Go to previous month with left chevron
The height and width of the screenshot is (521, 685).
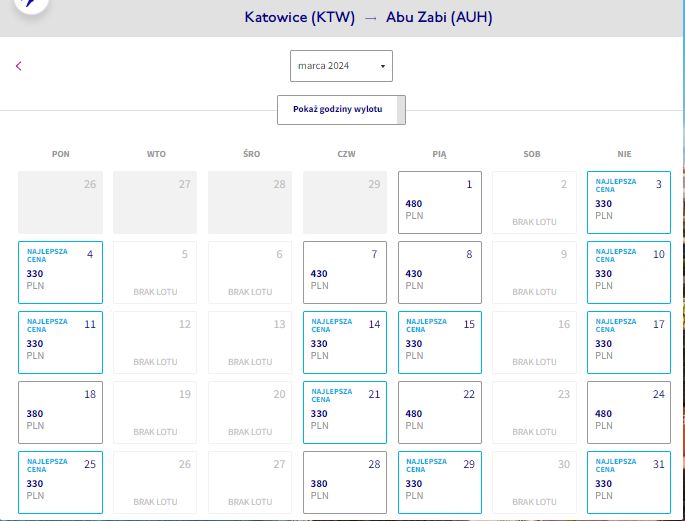[18, 66]
